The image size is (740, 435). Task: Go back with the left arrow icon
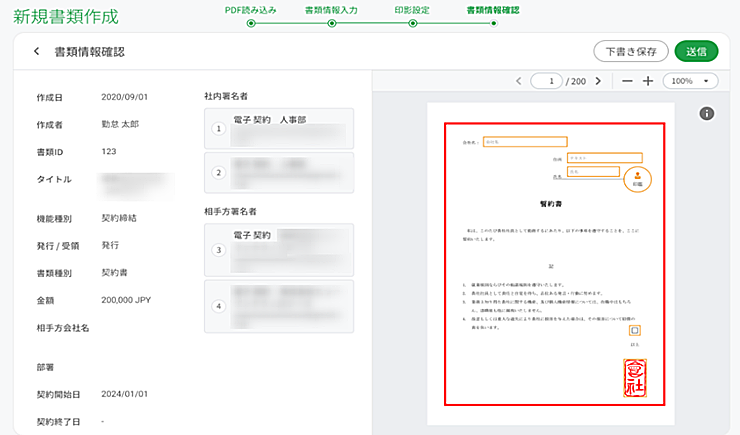coord(37,51)
